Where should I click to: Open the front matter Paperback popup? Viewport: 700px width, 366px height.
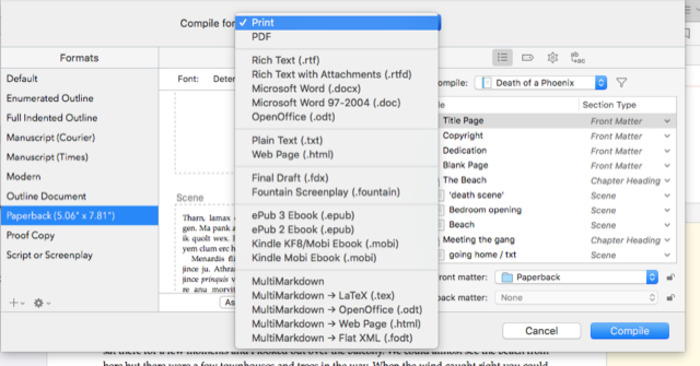coord(576,277)
